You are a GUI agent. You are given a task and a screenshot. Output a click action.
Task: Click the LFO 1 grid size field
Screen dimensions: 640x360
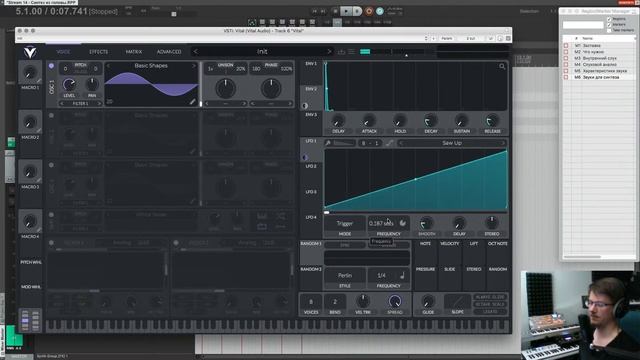coord(370,143)
